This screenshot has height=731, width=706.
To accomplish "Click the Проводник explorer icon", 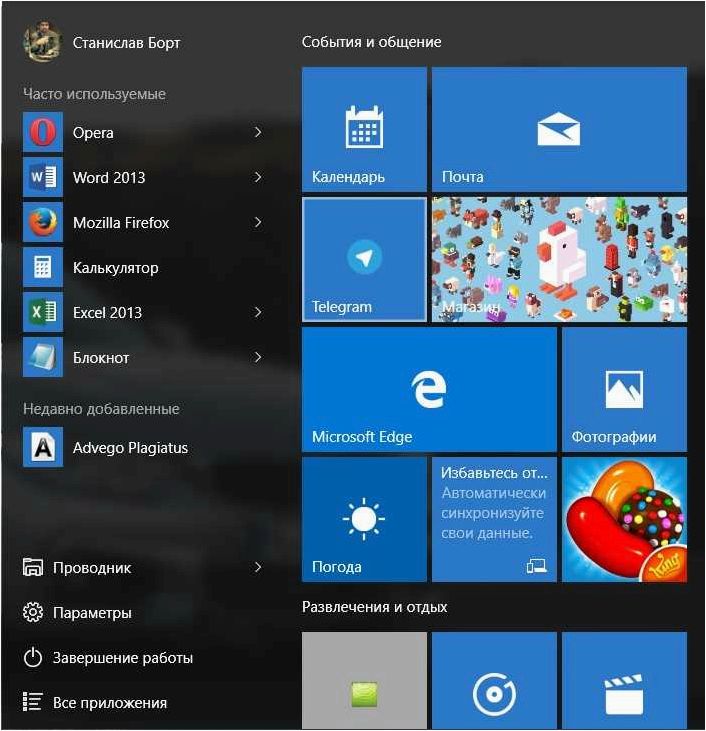I will [x=33, y=567].
